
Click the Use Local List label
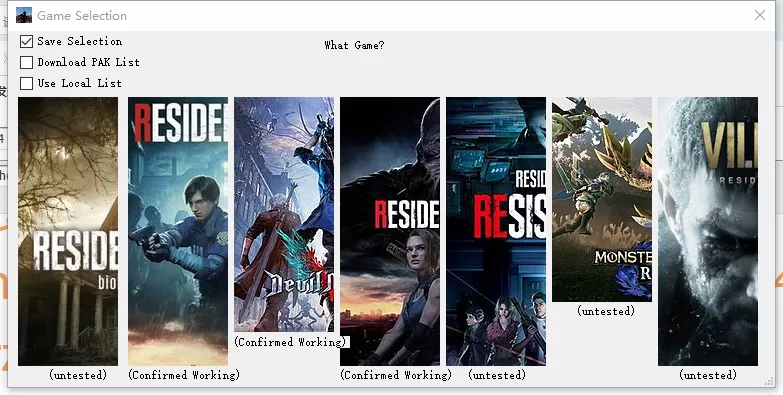(79, 83)
